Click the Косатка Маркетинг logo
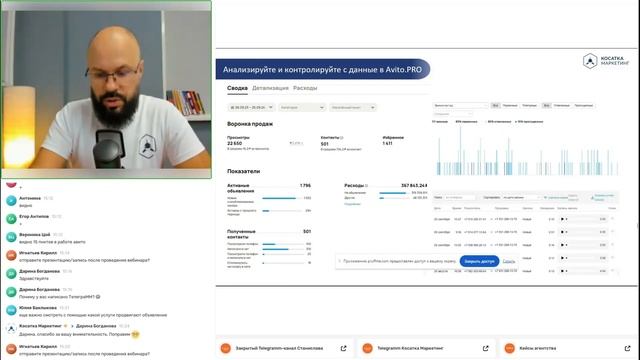Screen dimensions: 640x360 606,61
